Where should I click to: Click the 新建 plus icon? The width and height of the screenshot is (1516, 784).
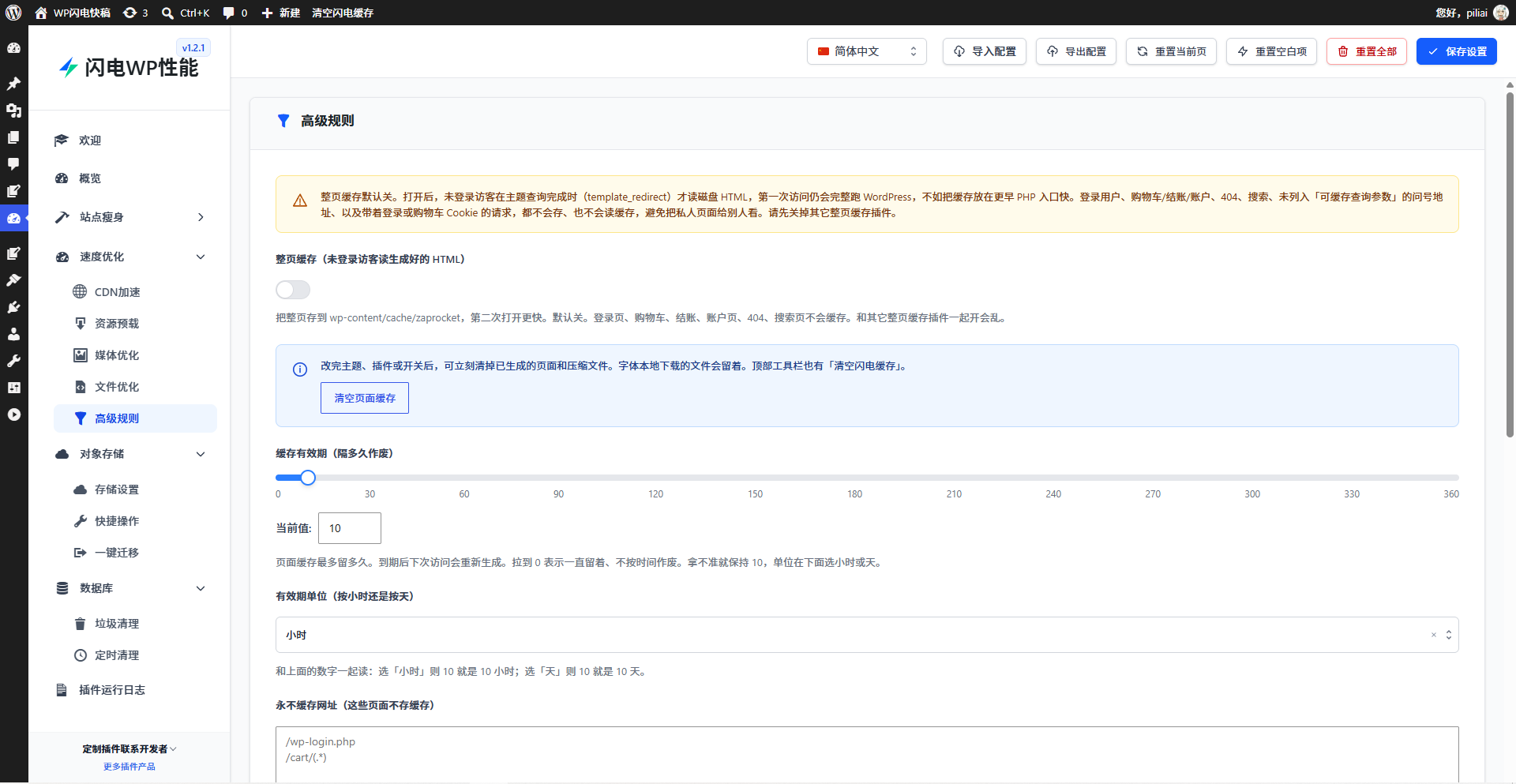tap(267, 13)
